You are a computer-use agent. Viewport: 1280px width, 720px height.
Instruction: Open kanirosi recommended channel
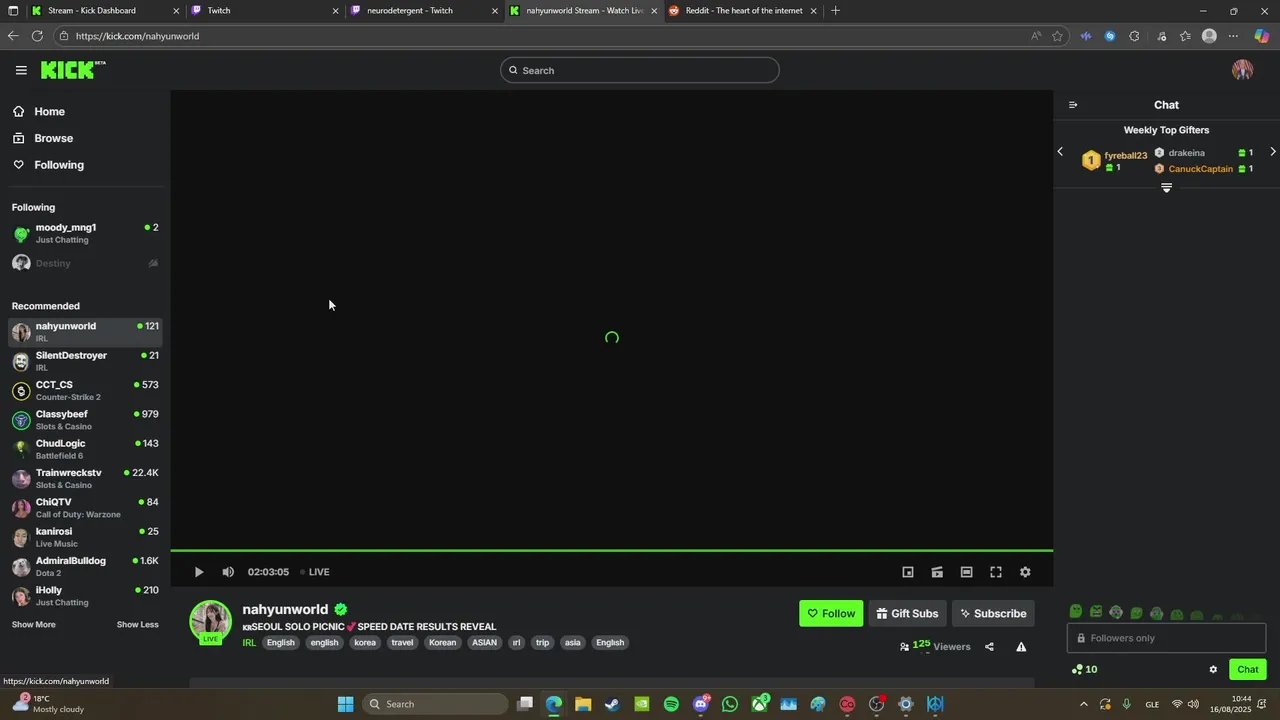(x=85, y=537)
